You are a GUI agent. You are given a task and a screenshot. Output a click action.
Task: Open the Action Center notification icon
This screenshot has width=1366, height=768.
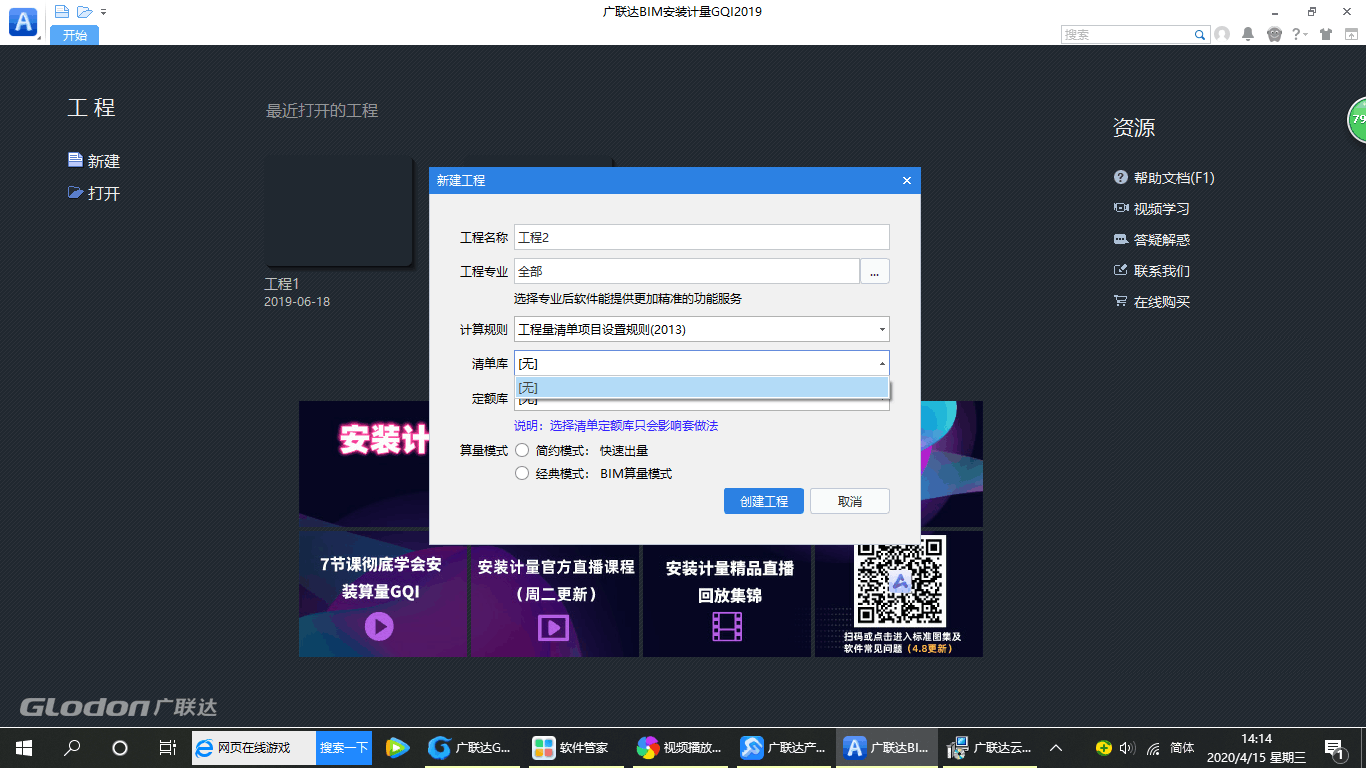[1334, 747]
